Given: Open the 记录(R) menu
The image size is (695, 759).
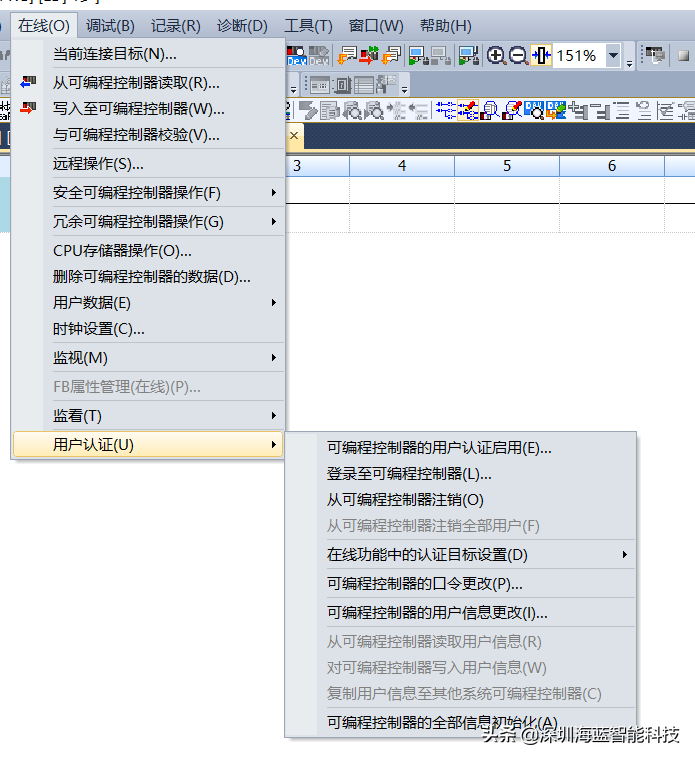Looking at the screenshot, I should tap(176, 26).
